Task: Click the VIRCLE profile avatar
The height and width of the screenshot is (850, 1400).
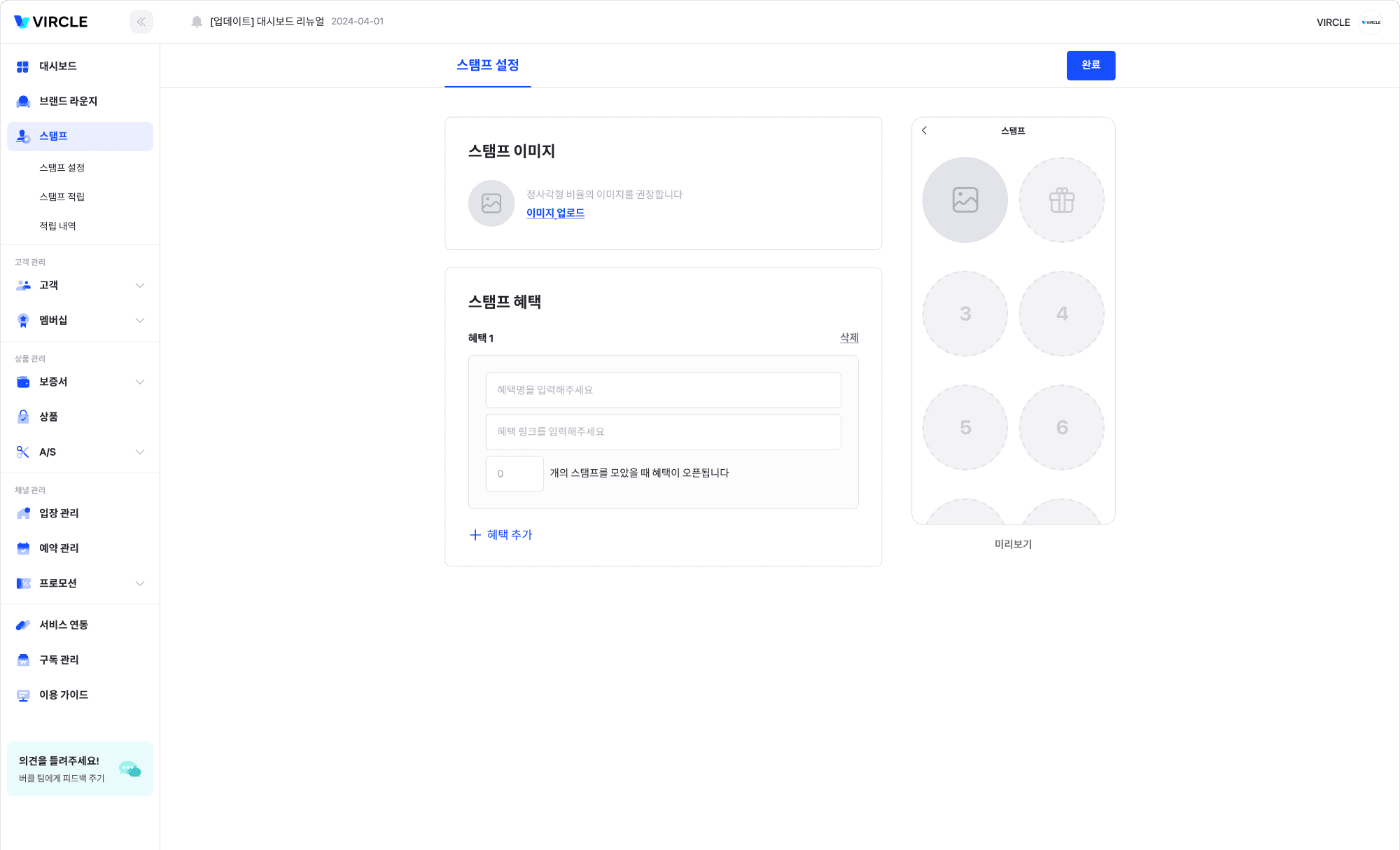Action: coord(1371,22)
